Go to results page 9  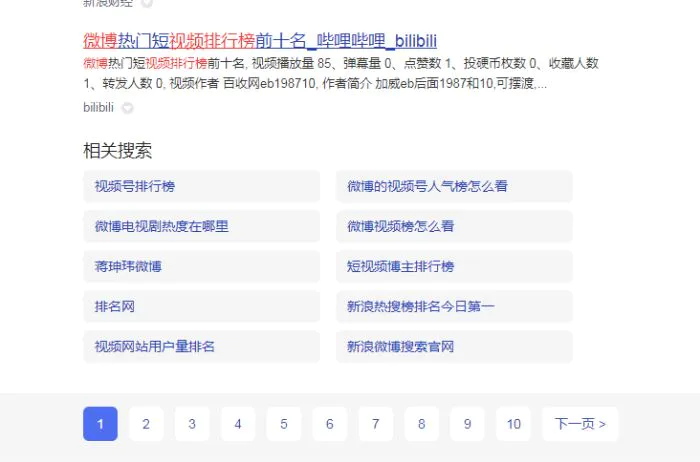coord(467,424)
